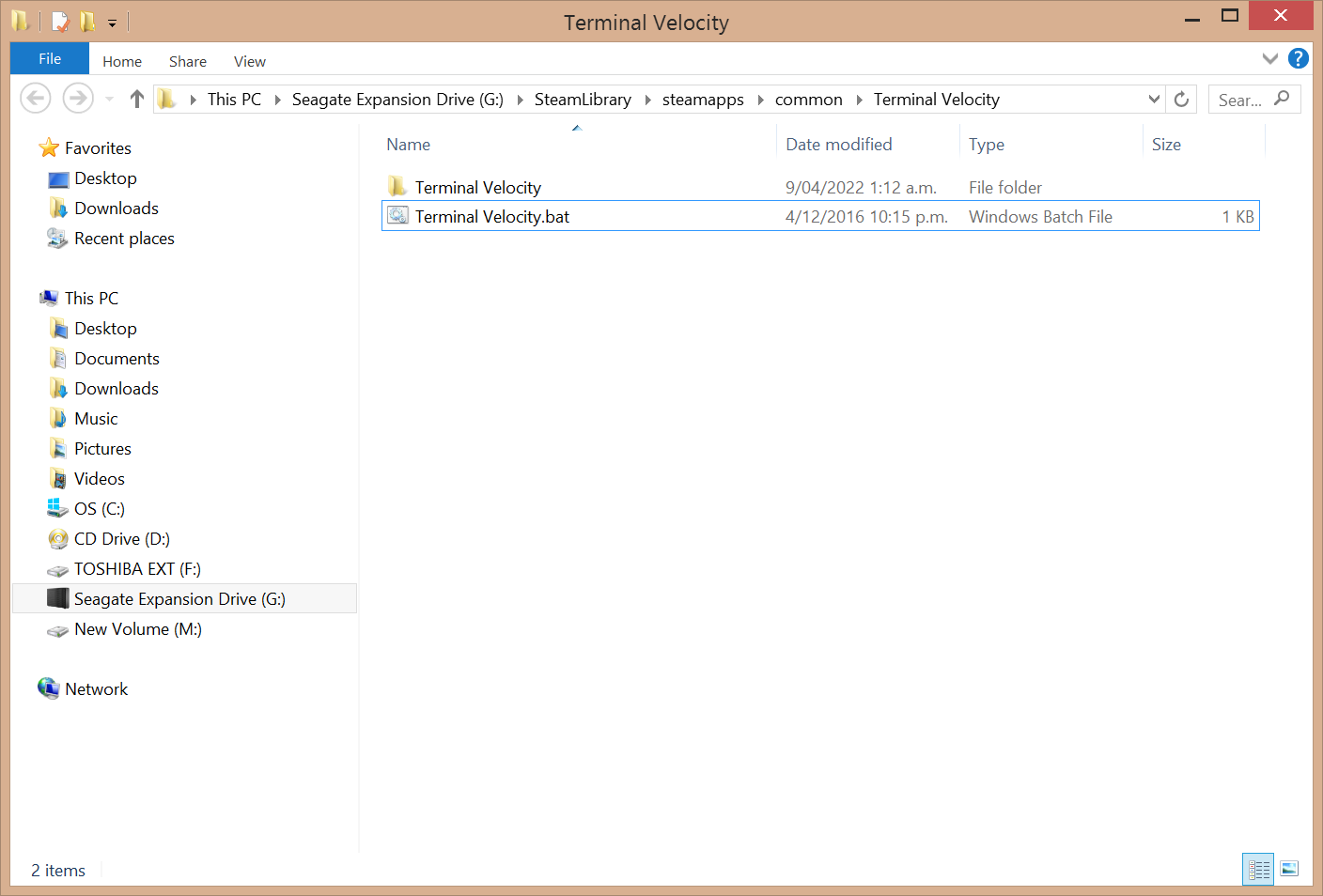Open the File menu tab
This screenshot has width=1323, height=896.
click(50, 58)
